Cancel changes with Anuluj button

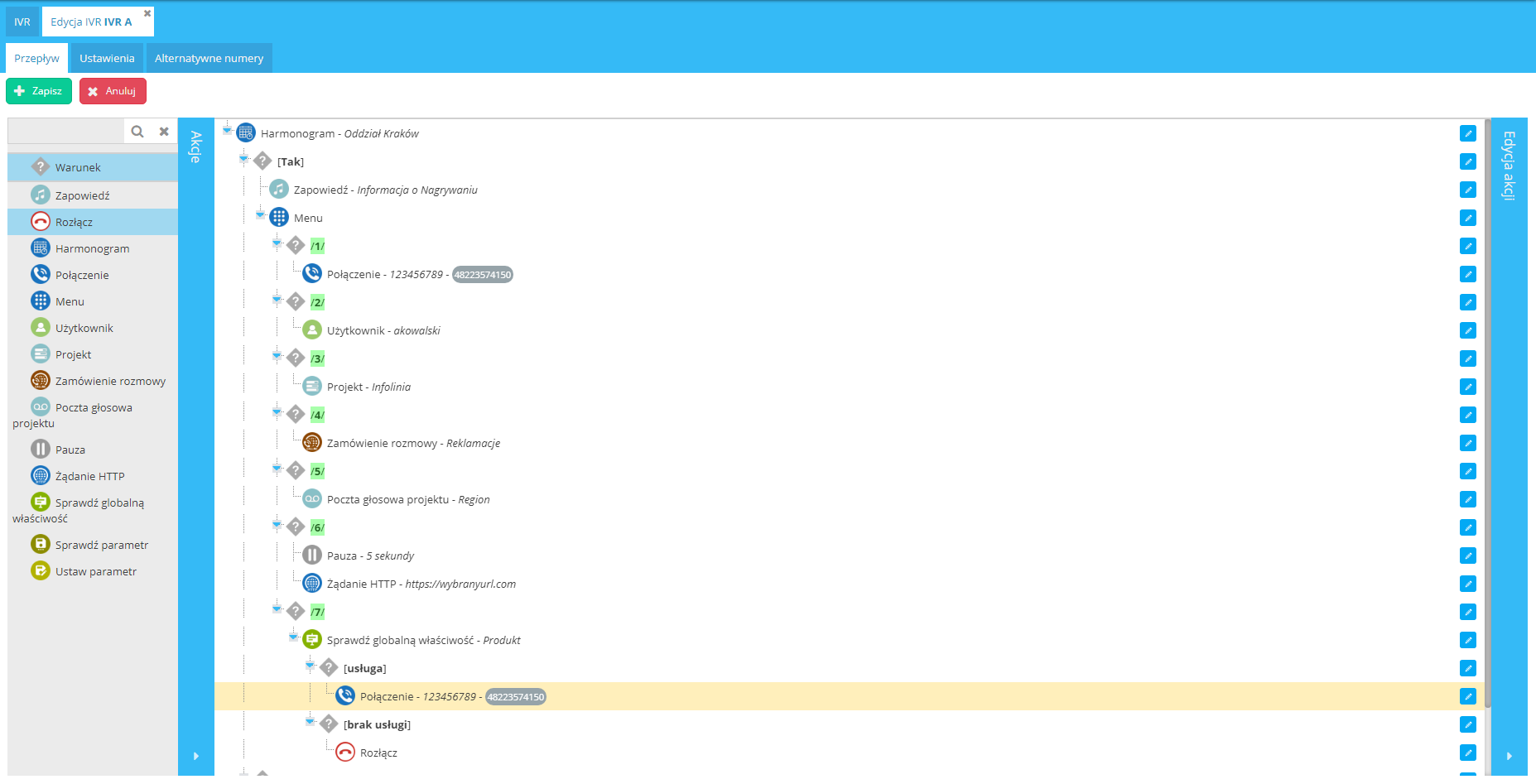click(113, 91)
